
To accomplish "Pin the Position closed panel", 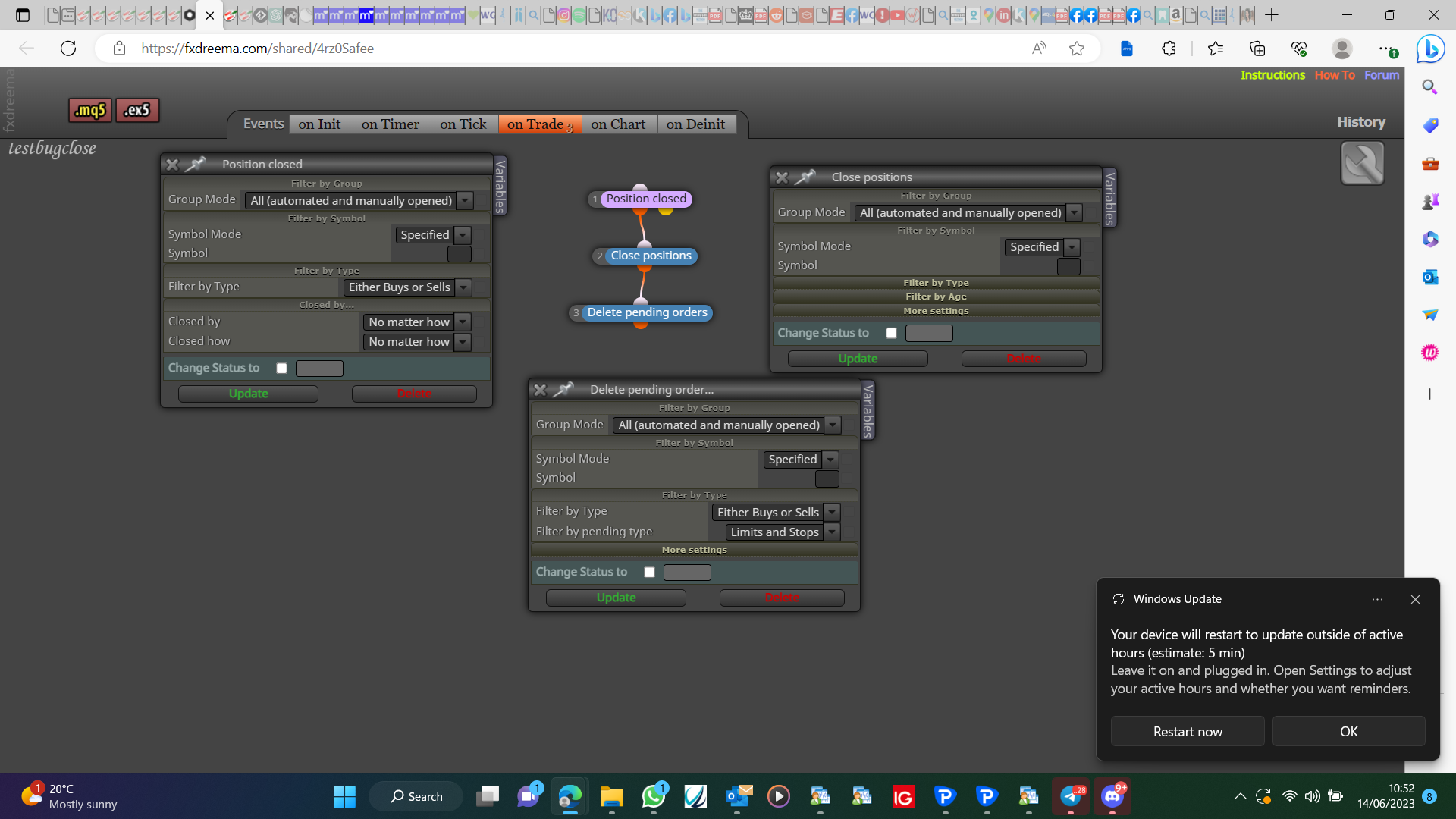I will coord(196,164).
